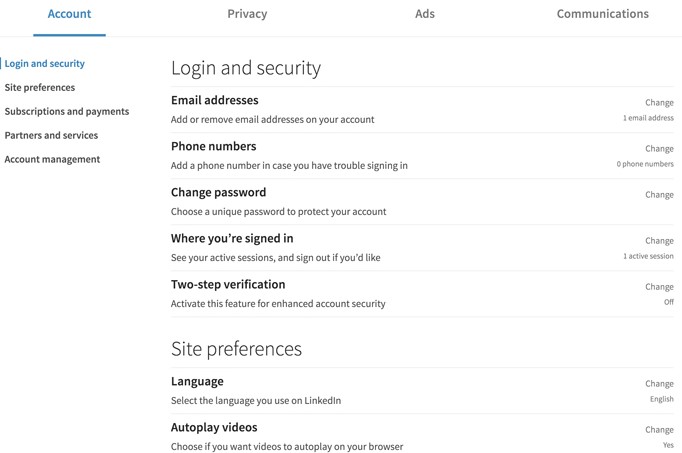682x453 pixels.
Task: Open Login and security in sidebar
Action: [x=45, y=64]
